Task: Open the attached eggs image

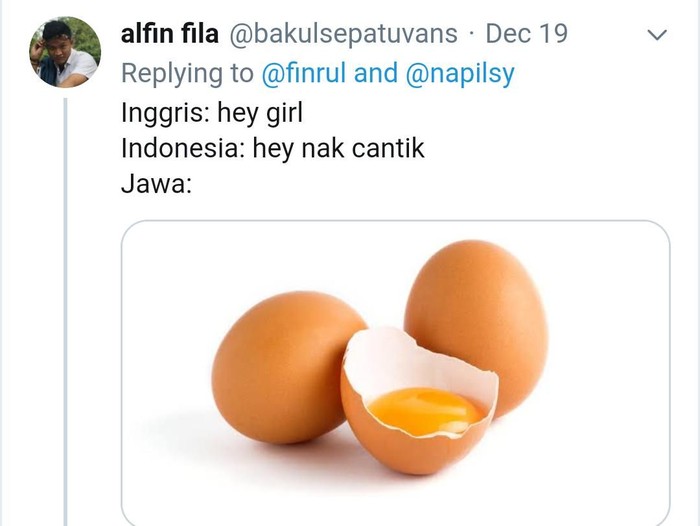Action: 396,373
